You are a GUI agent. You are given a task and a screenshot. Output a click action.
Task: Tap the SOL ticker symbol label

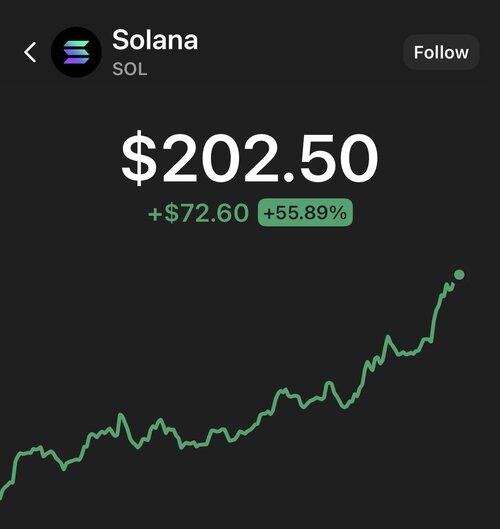pyautogui.click(x=130, y=69)
